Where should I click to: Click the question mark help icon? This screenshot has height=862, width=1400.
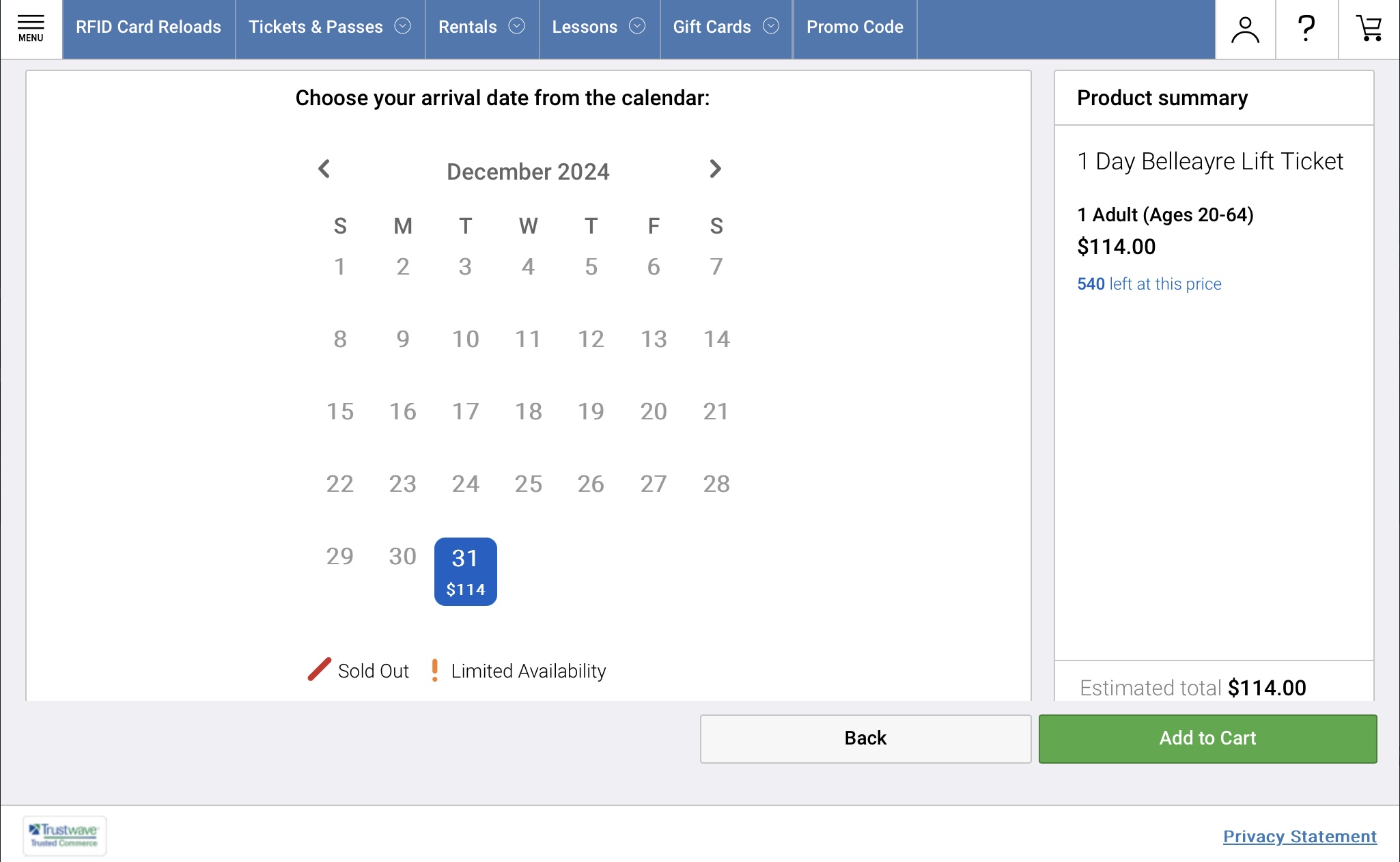pyautogui.click(x=1306, y=29)
